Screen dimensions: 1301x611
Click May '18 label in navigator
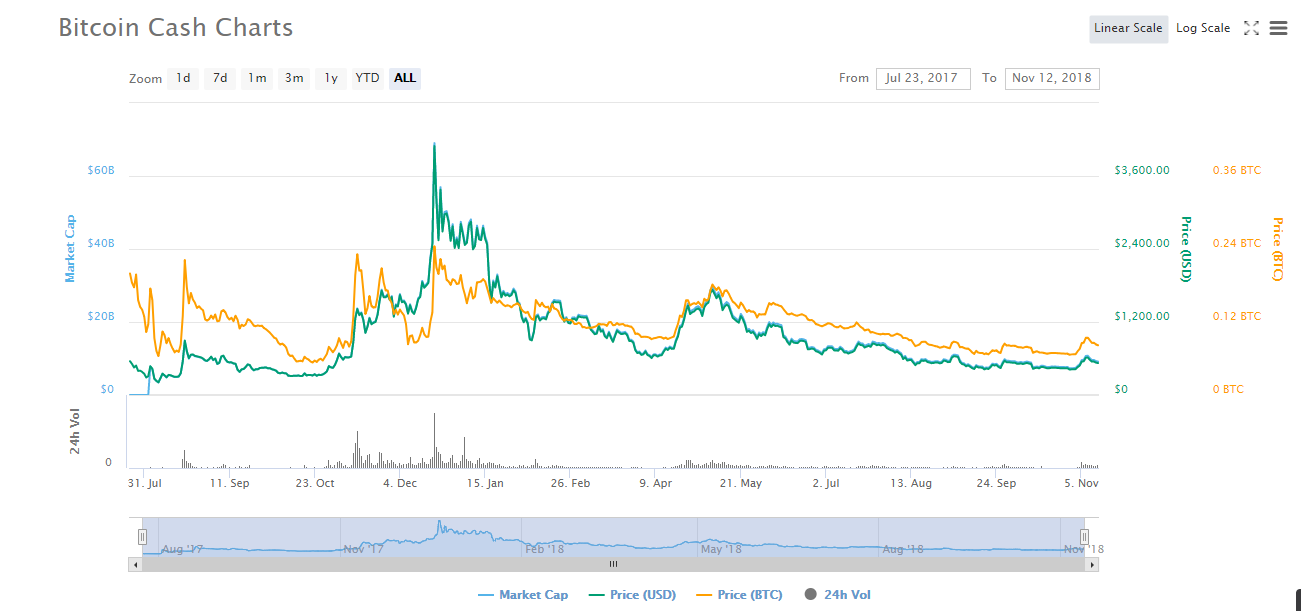coord(721,549)
